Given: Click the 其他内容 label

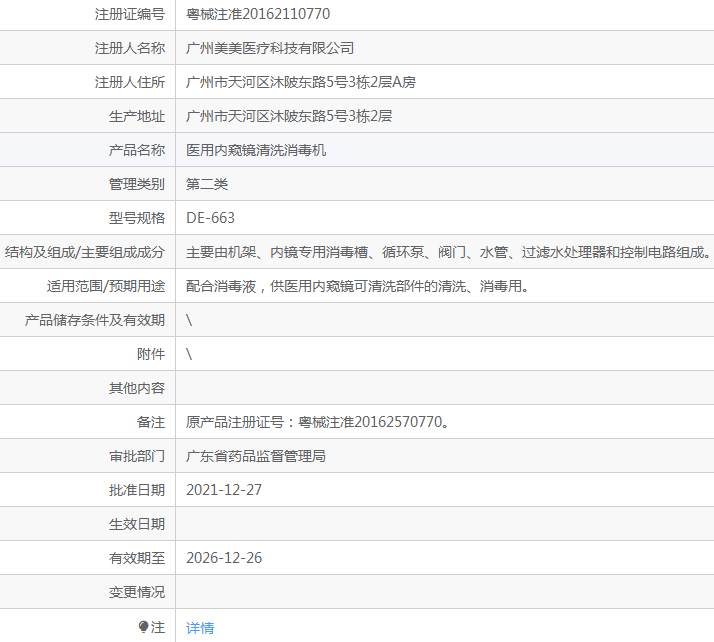Looking at the screenshot, I should [x=137, y=388].
